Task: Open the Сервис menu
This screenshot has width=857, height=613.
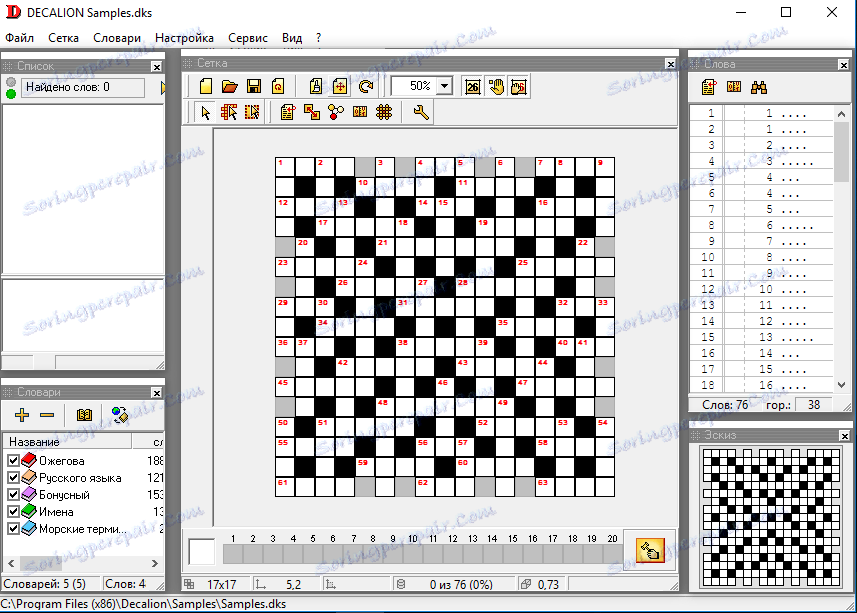Action: (x=247, y=38)
